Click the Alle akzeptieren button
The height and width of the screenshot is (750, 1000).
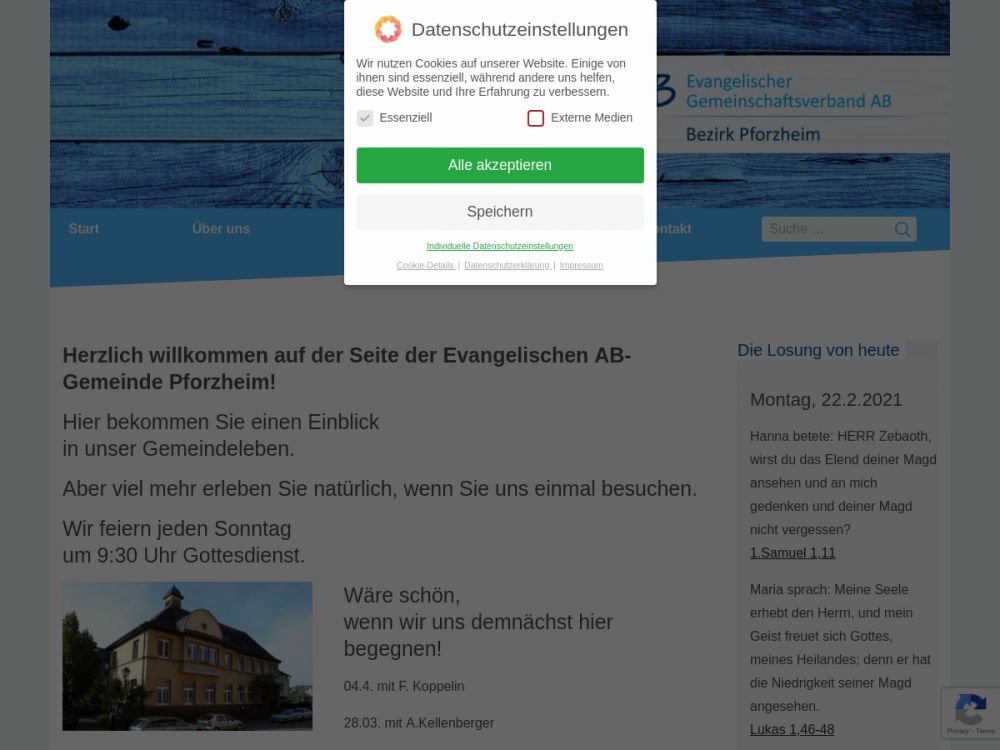[x=500, y=165]
